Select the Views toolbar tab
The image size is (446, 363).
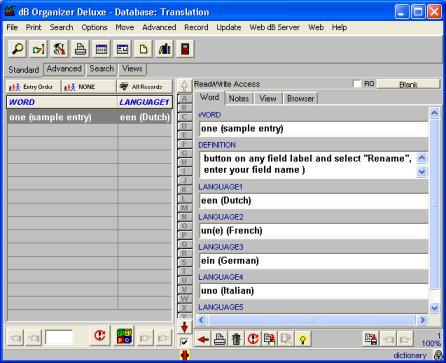pos(132,69)
